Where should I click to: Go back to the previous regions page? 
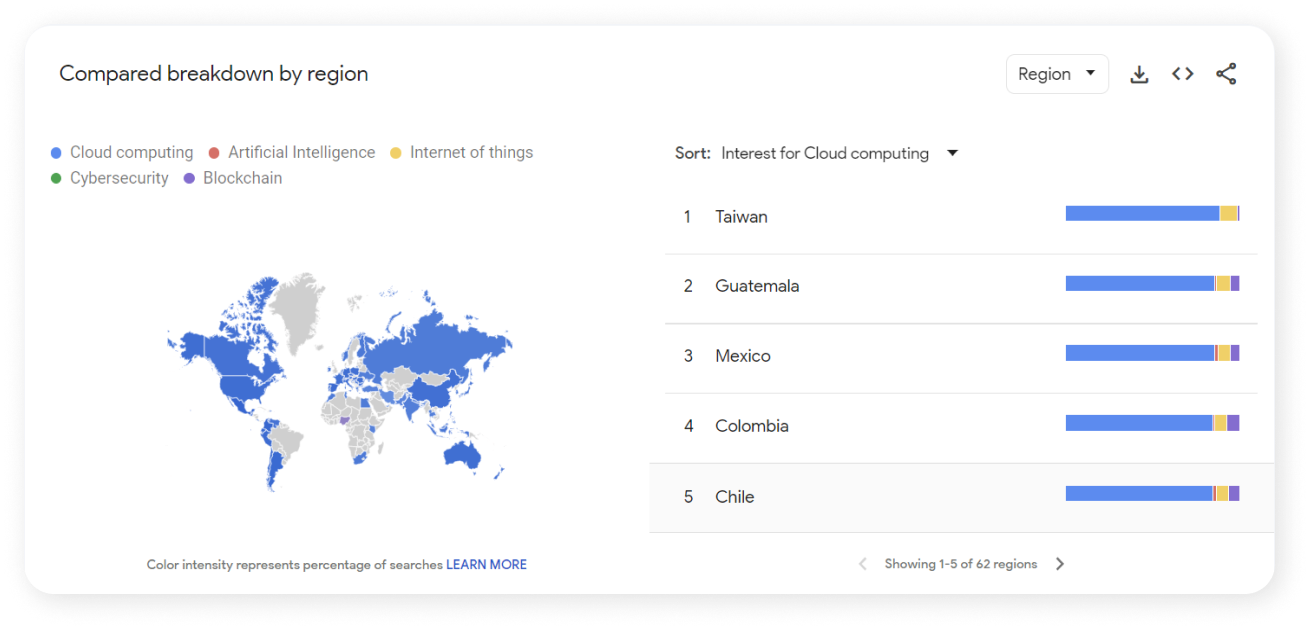(x=862, y=563)
